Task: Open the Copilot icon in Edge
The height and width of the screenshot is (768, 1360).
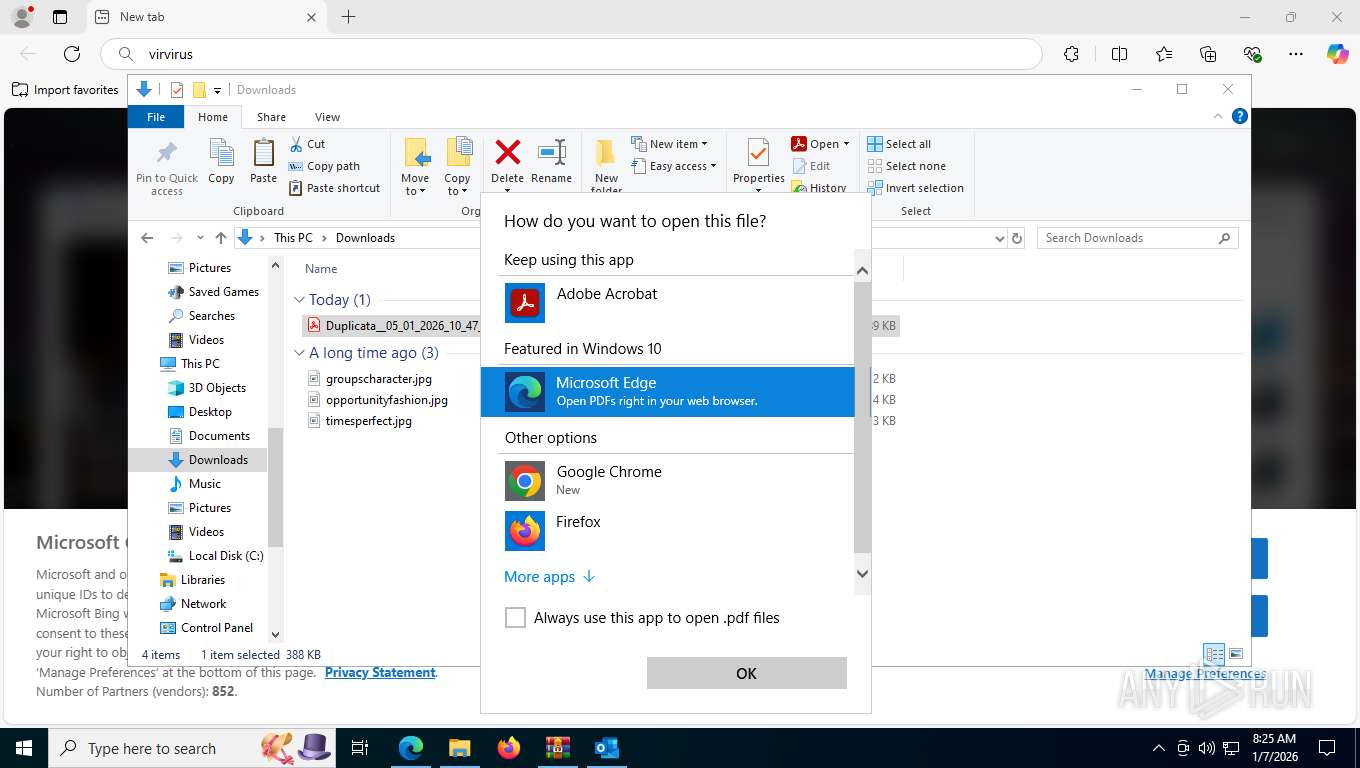Action: click(x=1337, y=54)
